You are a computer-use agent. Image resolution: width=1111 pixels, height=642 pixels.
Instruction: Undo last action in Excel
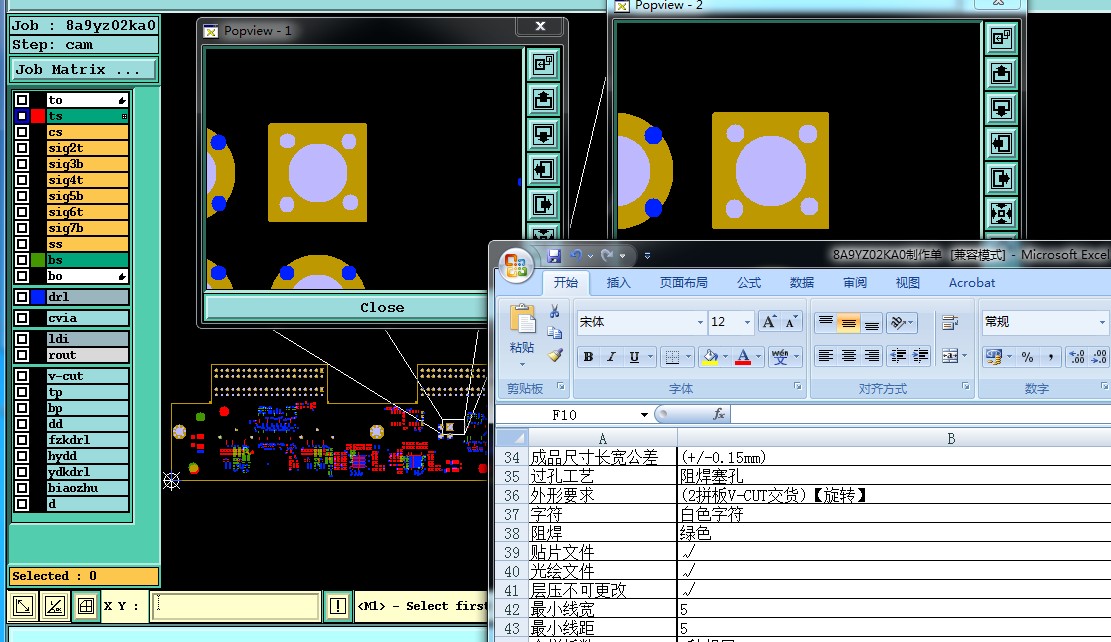(x=576, y=255)
